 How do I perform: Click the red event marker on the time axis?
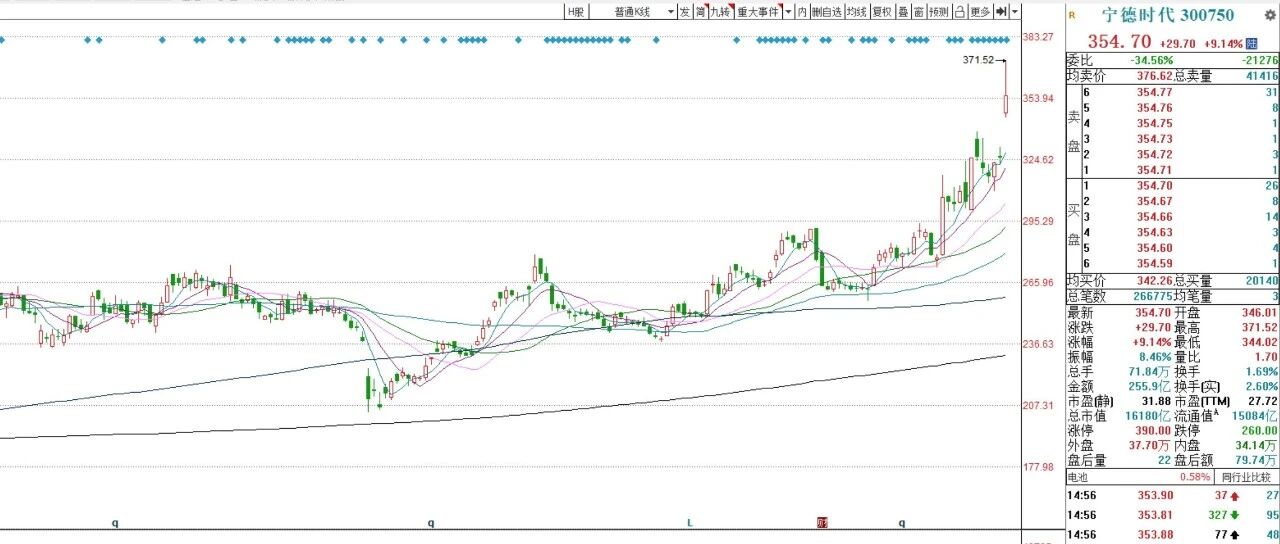coord(822,522)
